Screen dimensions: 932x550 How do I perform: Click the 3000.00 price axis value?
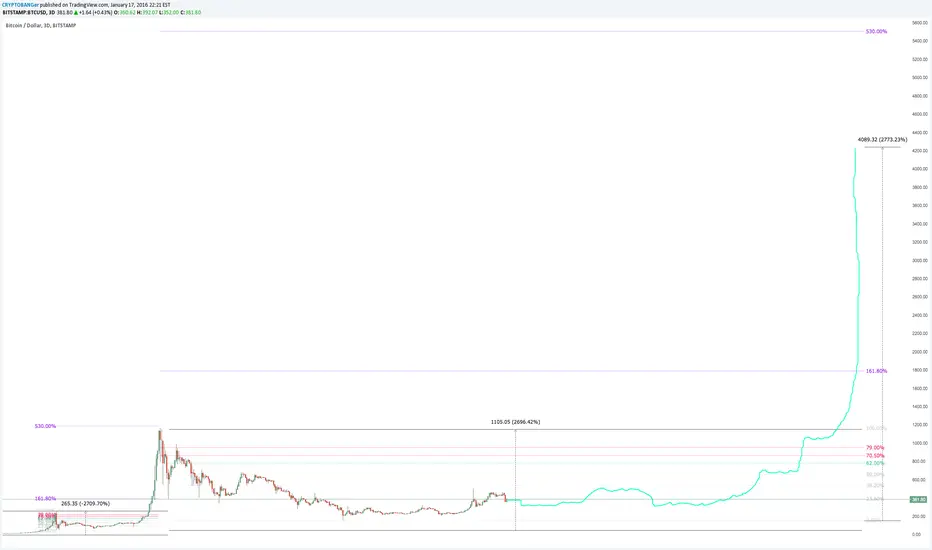[920, 260]
